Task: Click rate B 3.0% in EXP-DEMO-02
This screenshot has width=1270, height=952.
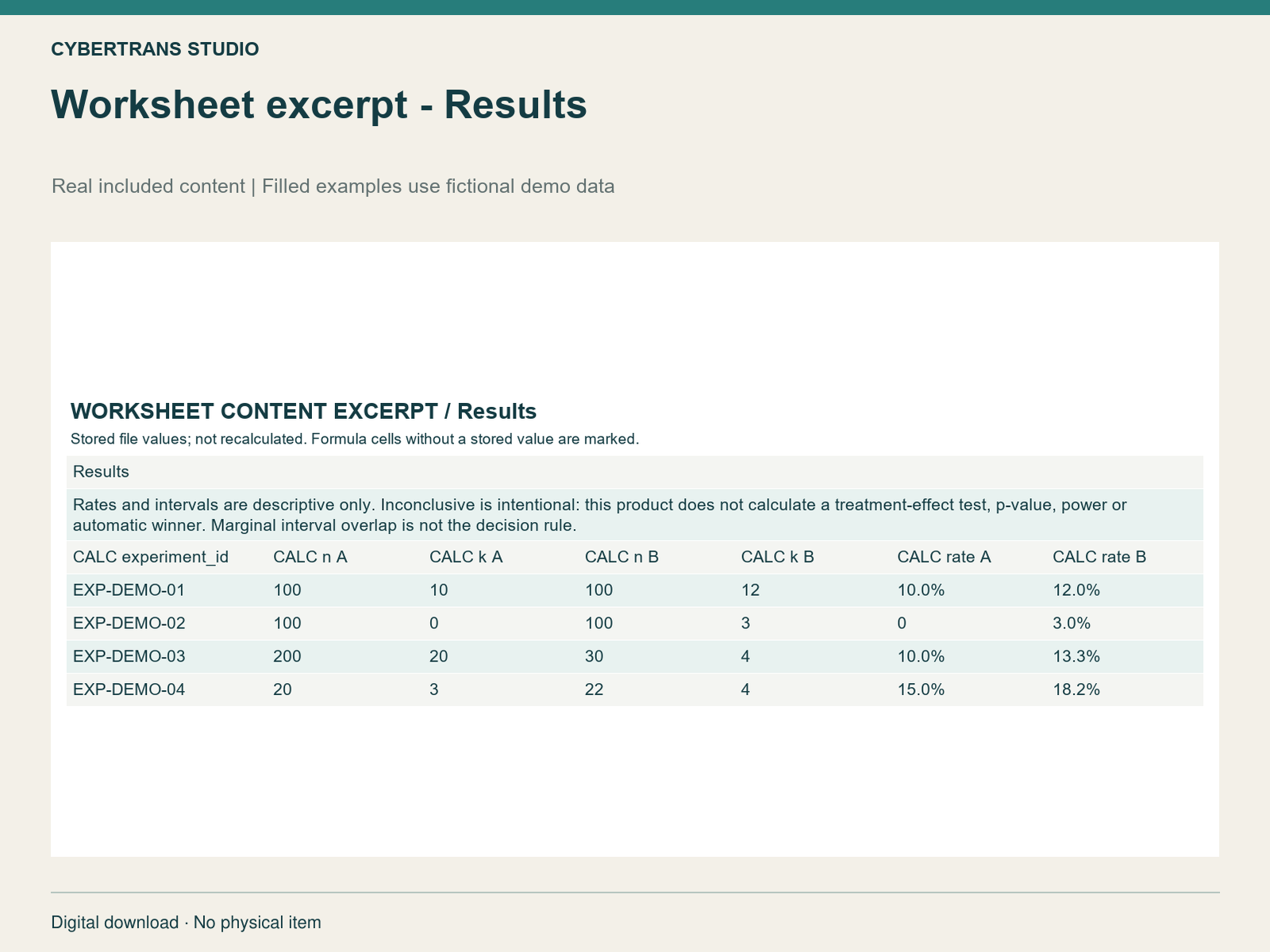Action: coord(1072,624)
